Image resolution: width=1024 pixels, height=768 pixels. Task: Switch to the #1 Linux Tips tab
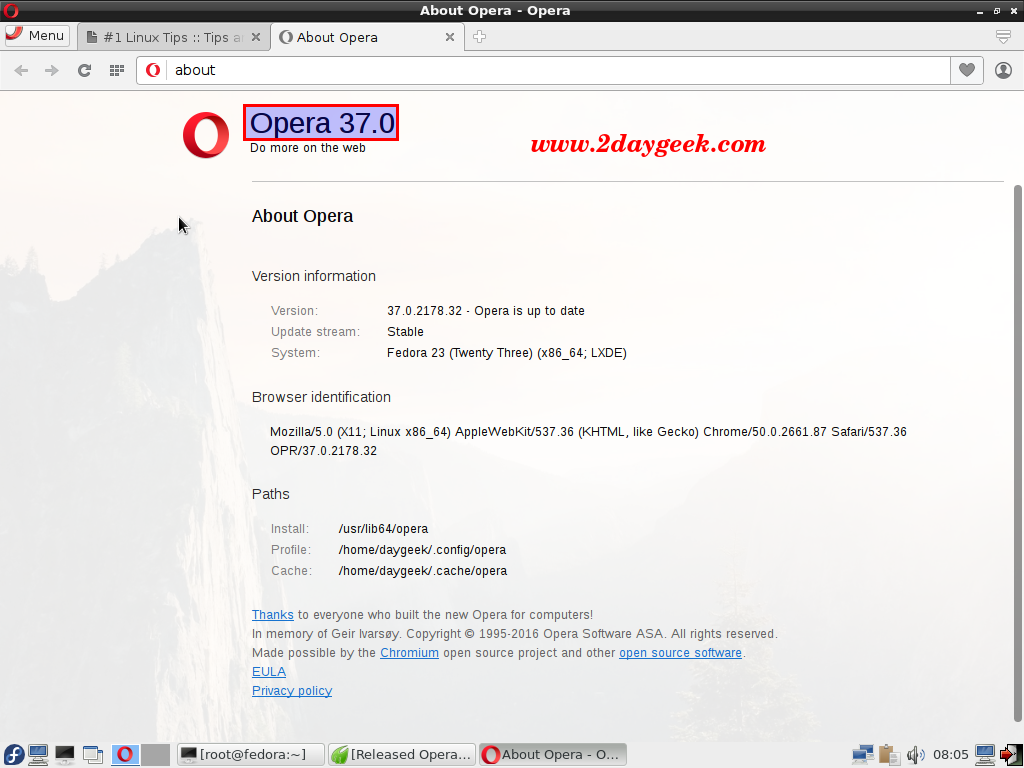point(173,37)
